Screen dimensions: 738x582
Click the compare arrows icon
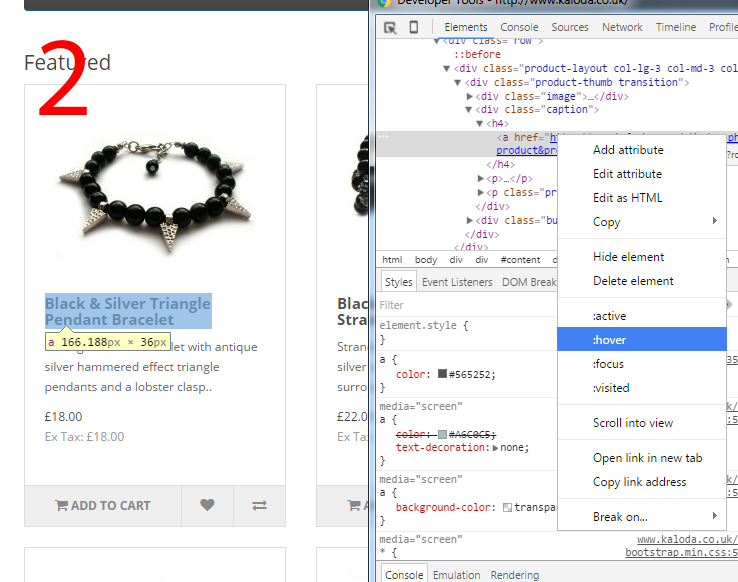(x=259, y=505)
